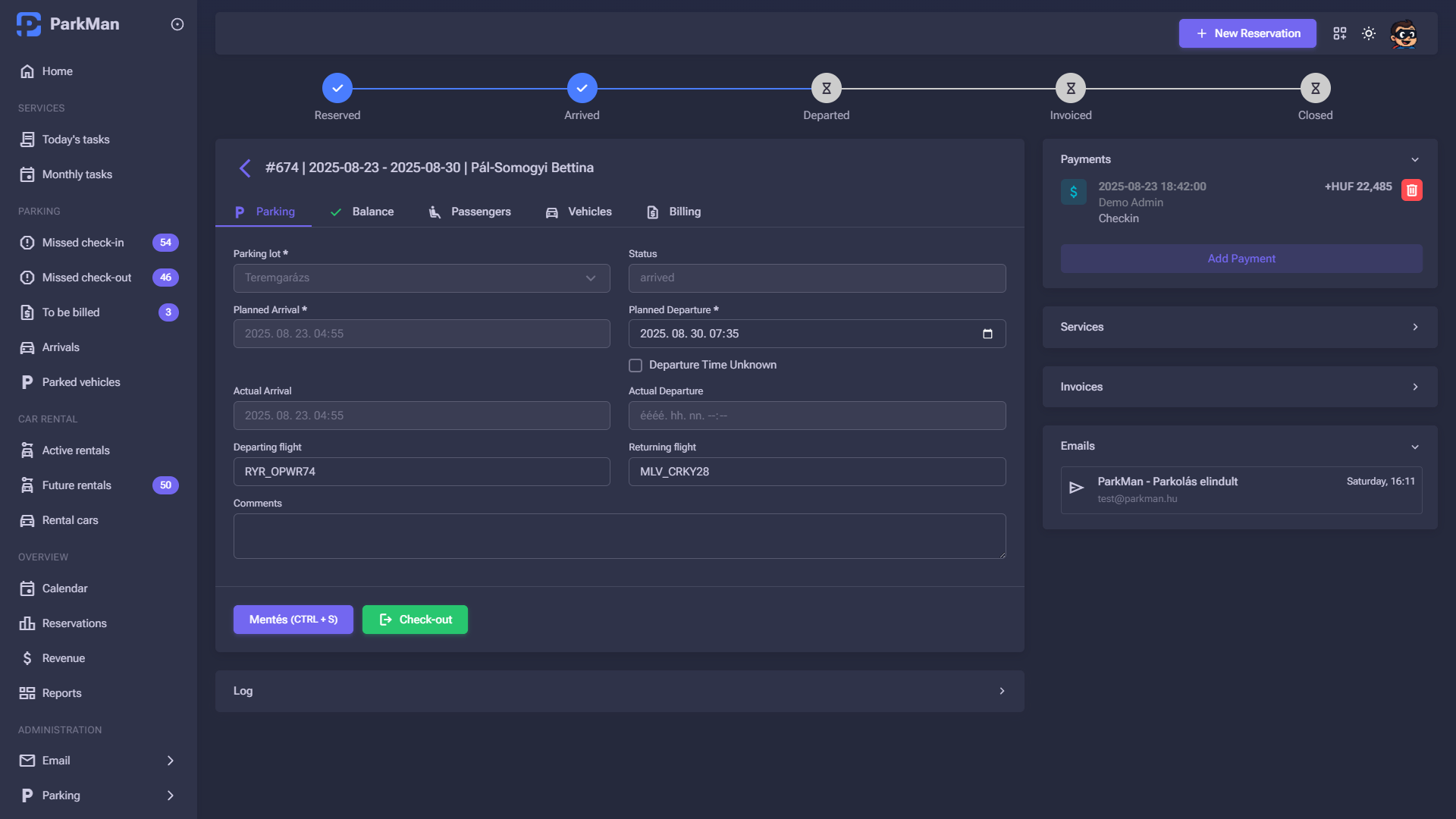Image resolution: width=1456 pixels, height=819 pixels.
Task: Switch to the Passengers tab
Action: pos(469,212)
